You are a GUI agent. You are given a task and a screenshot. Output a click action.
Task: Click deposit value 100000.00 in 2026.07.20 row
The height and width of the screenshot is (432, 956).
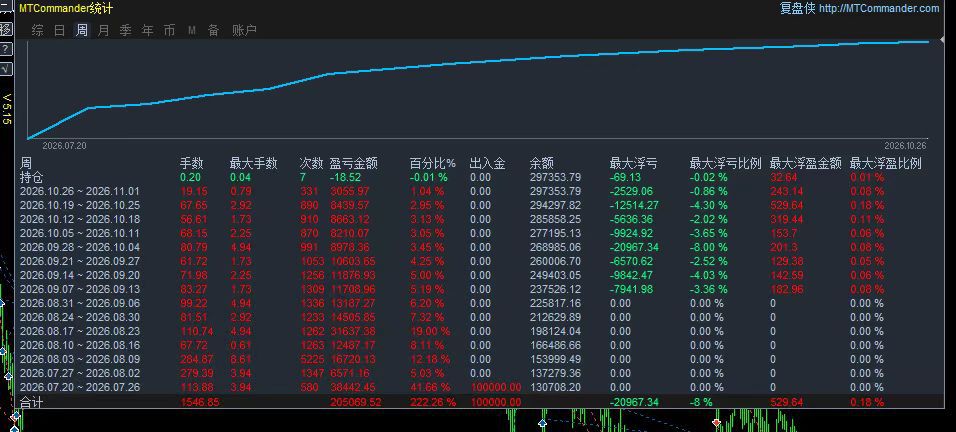point(496,388)
